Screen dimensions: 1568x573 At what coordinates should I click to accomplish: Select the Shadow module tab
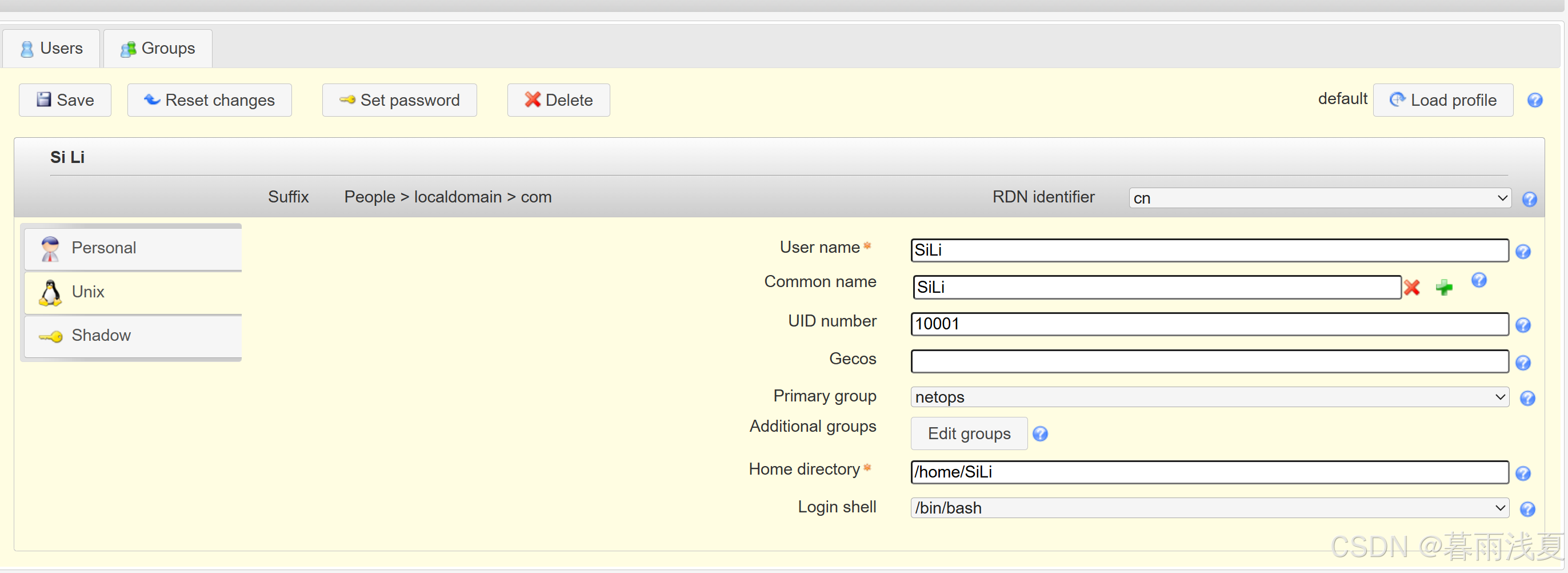[x=133, y=336]
